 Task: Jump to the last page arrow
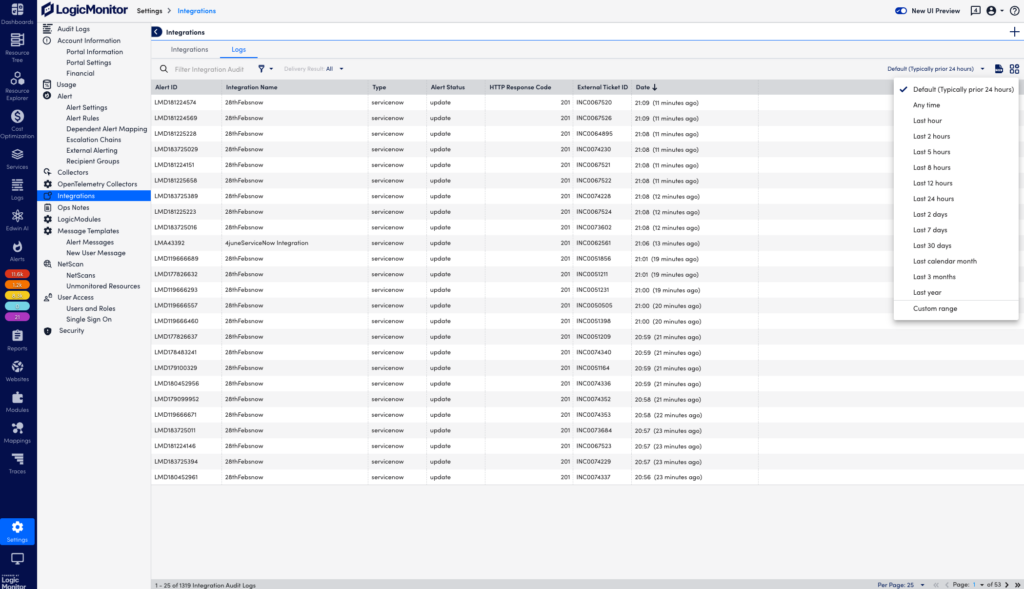1017,584
